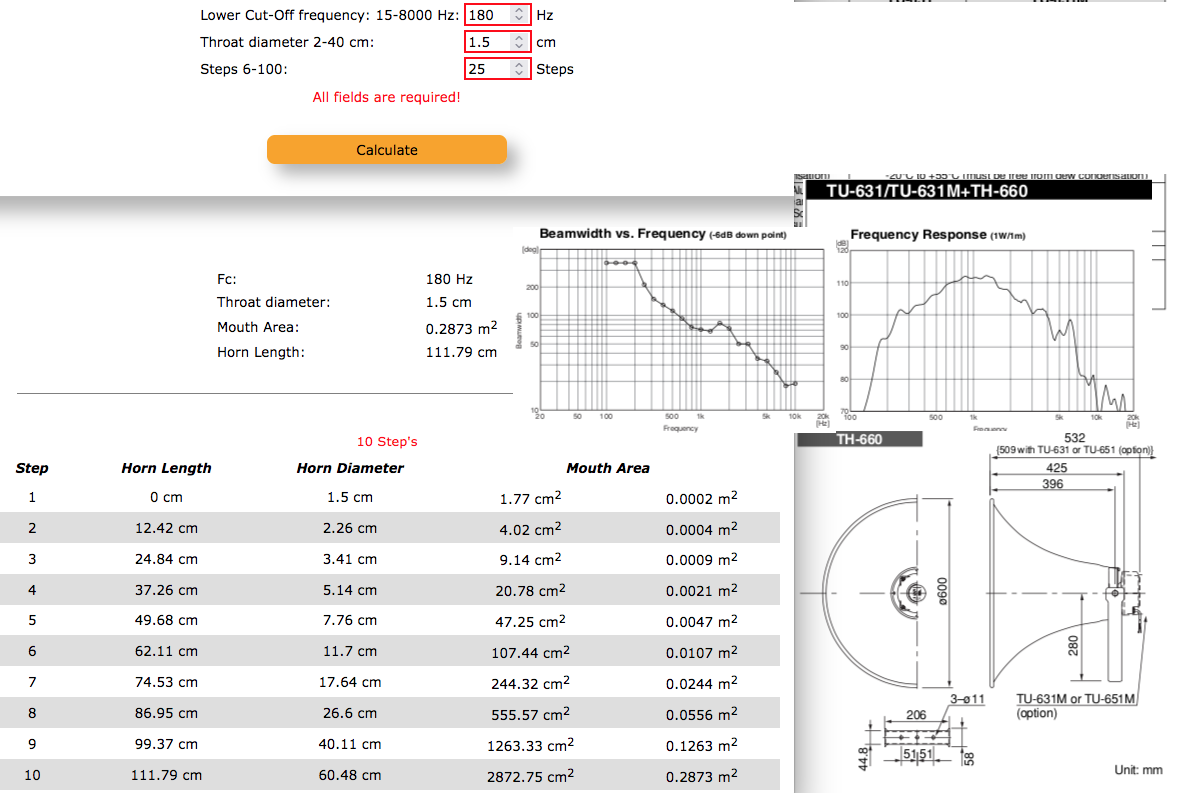Click the 'Mouth Area' column header
The width and height of the screenshot is (1177, 793).
[x=608, y=469]
